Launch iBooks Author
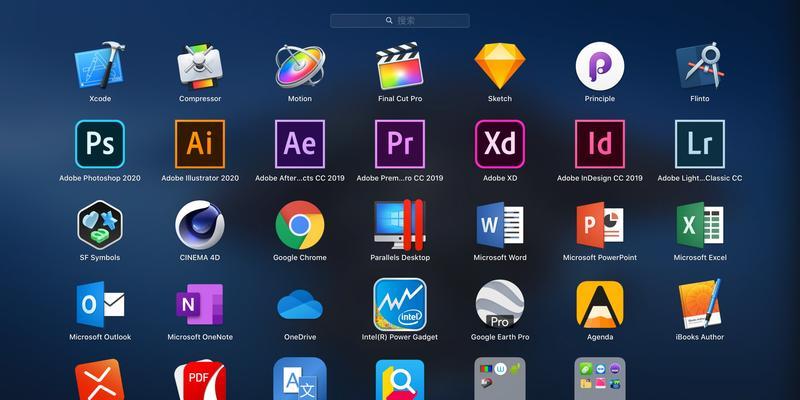The height and width of the screenshot is (400, 800). pyautogui.click(x=700, y=304)
